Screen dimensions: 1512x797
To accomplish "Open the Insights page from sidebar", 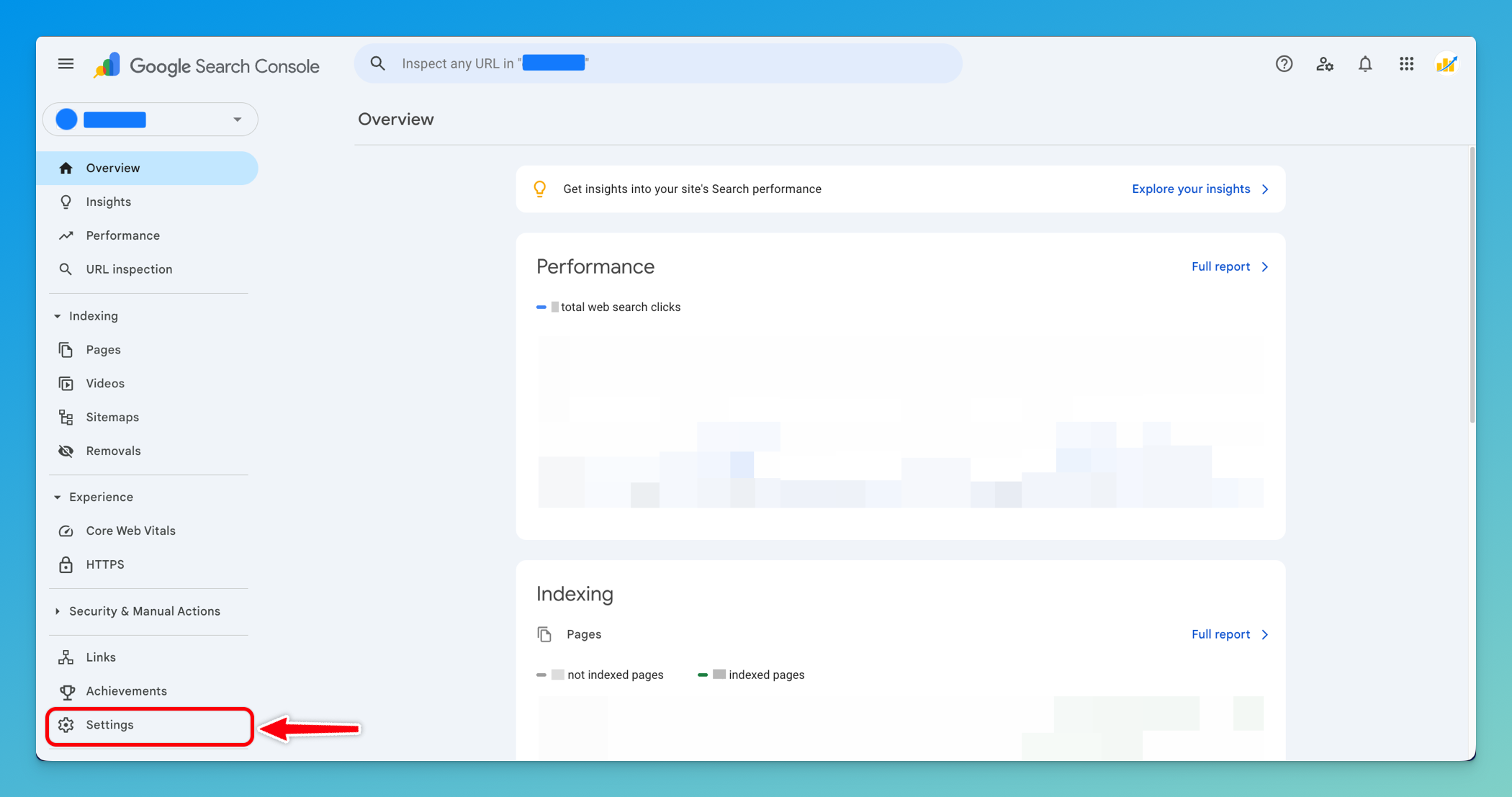I will point(108,202).
